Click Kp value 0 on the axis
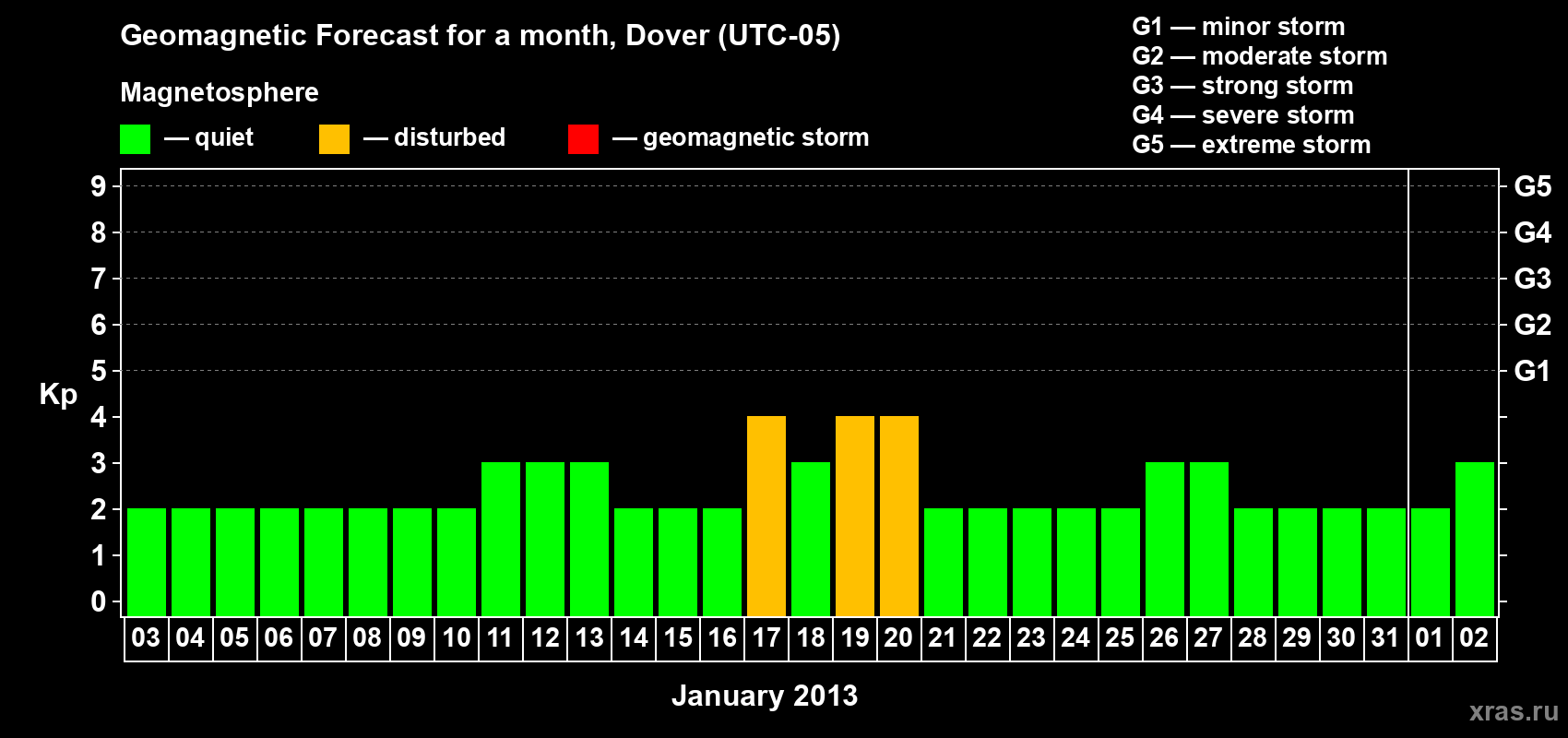1568x738 pixels. coord(99,601)
